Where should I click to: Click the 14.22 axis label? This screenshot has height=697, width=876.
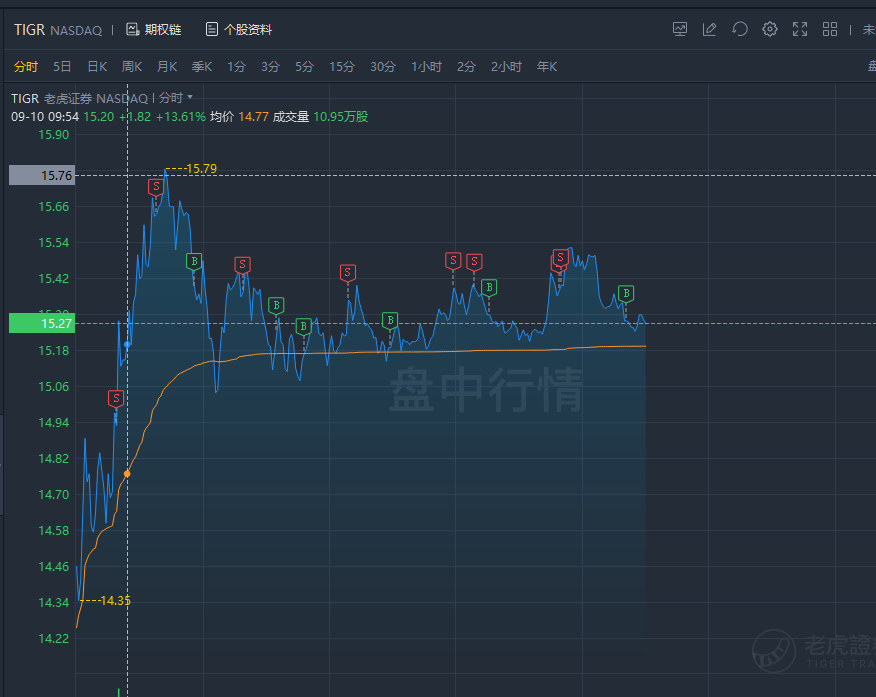[53, 638]
